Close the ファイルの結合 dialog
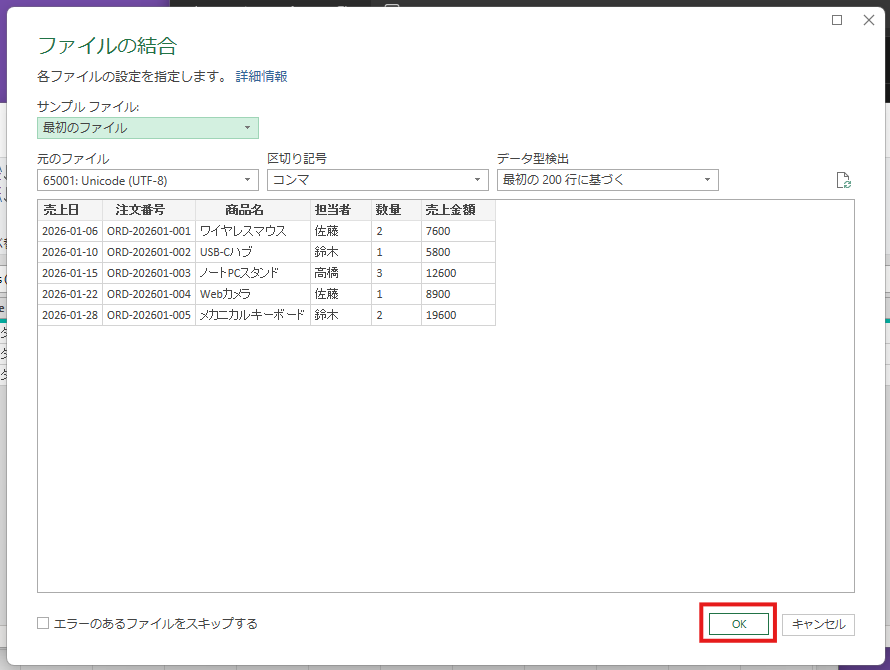890x670 pixels. tap(868, 20)
